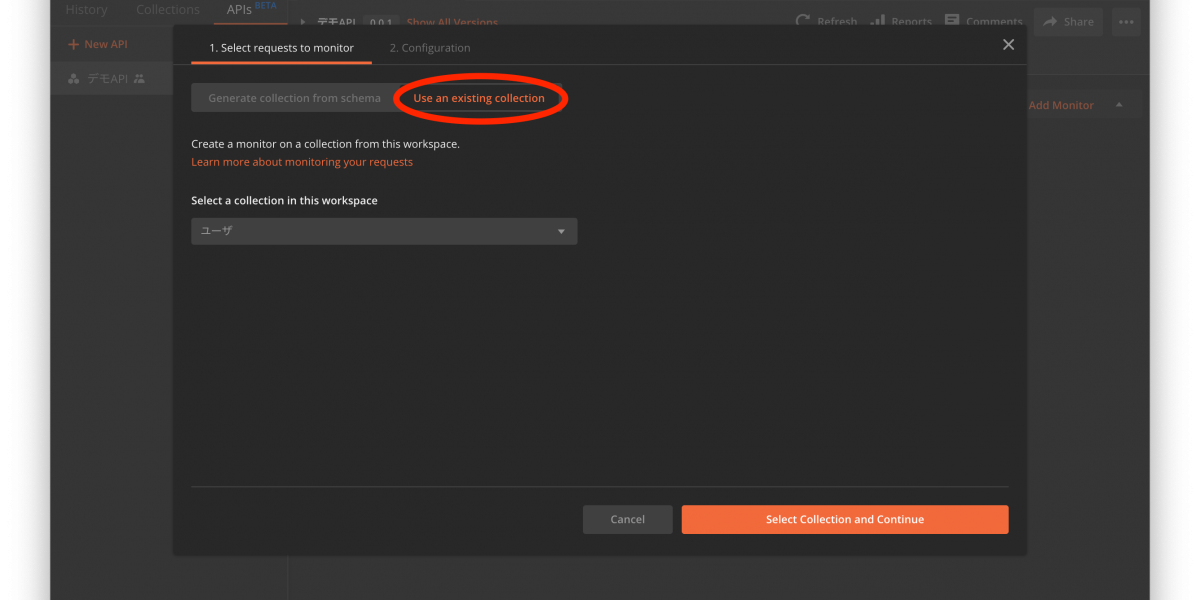This screenshot has height=600, width=1200.
Task: Click the Share button with the arrow icon
Action: click(1068, 21)
